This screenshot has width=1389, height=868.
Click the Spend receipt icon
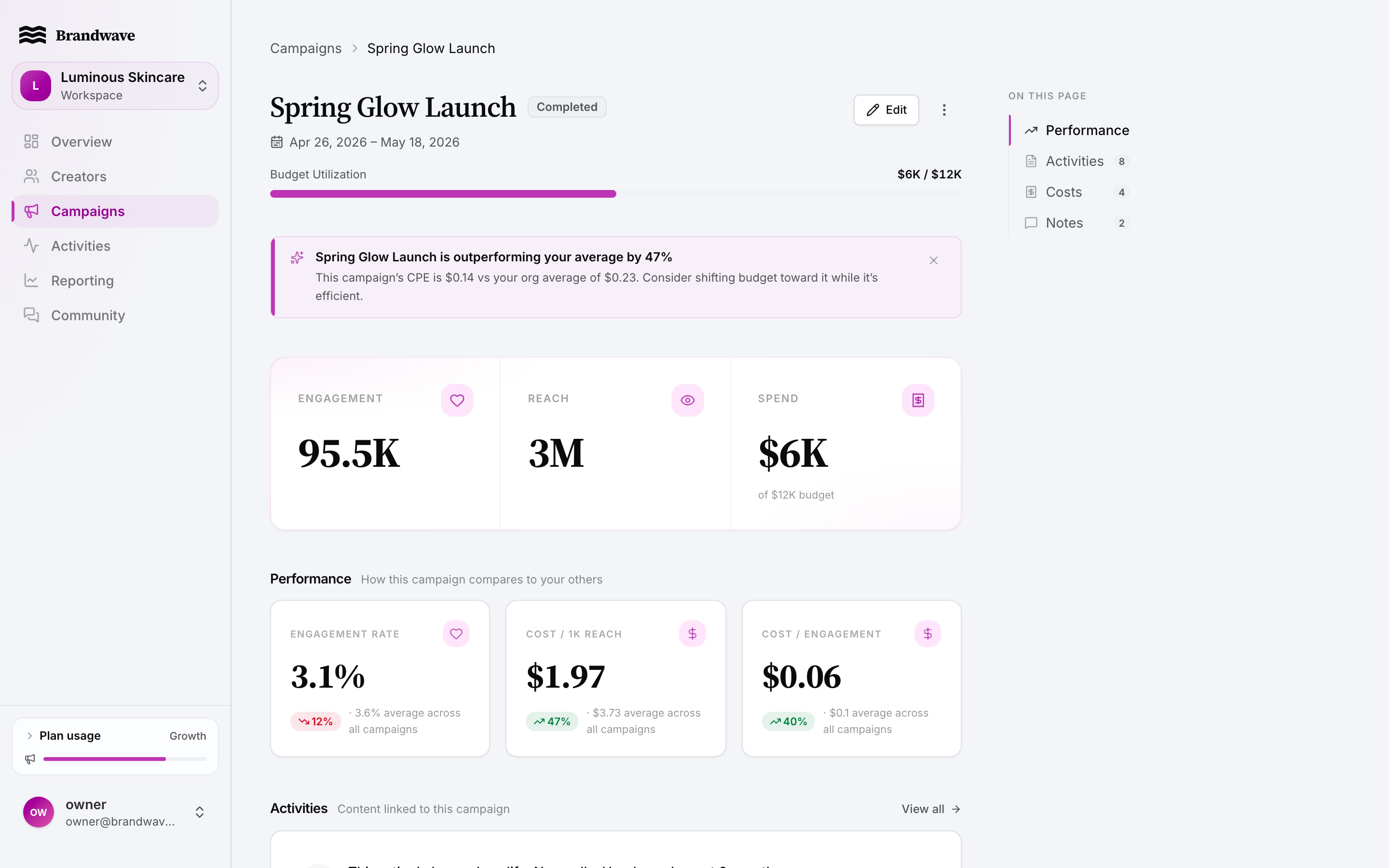pyautogui.click(x=918, y=400)
